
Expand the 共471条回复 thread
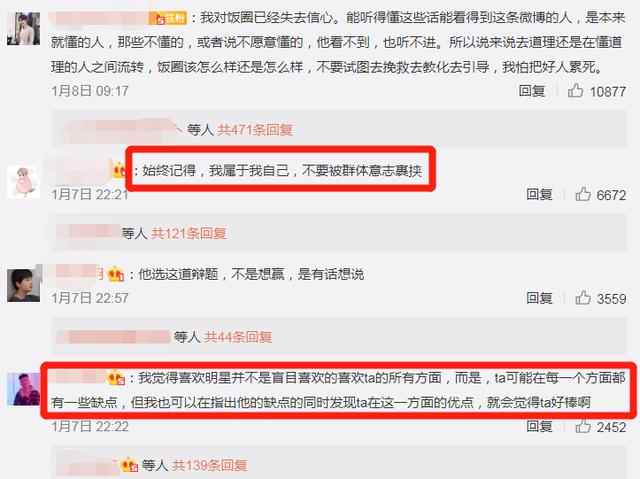coord(255,130)
